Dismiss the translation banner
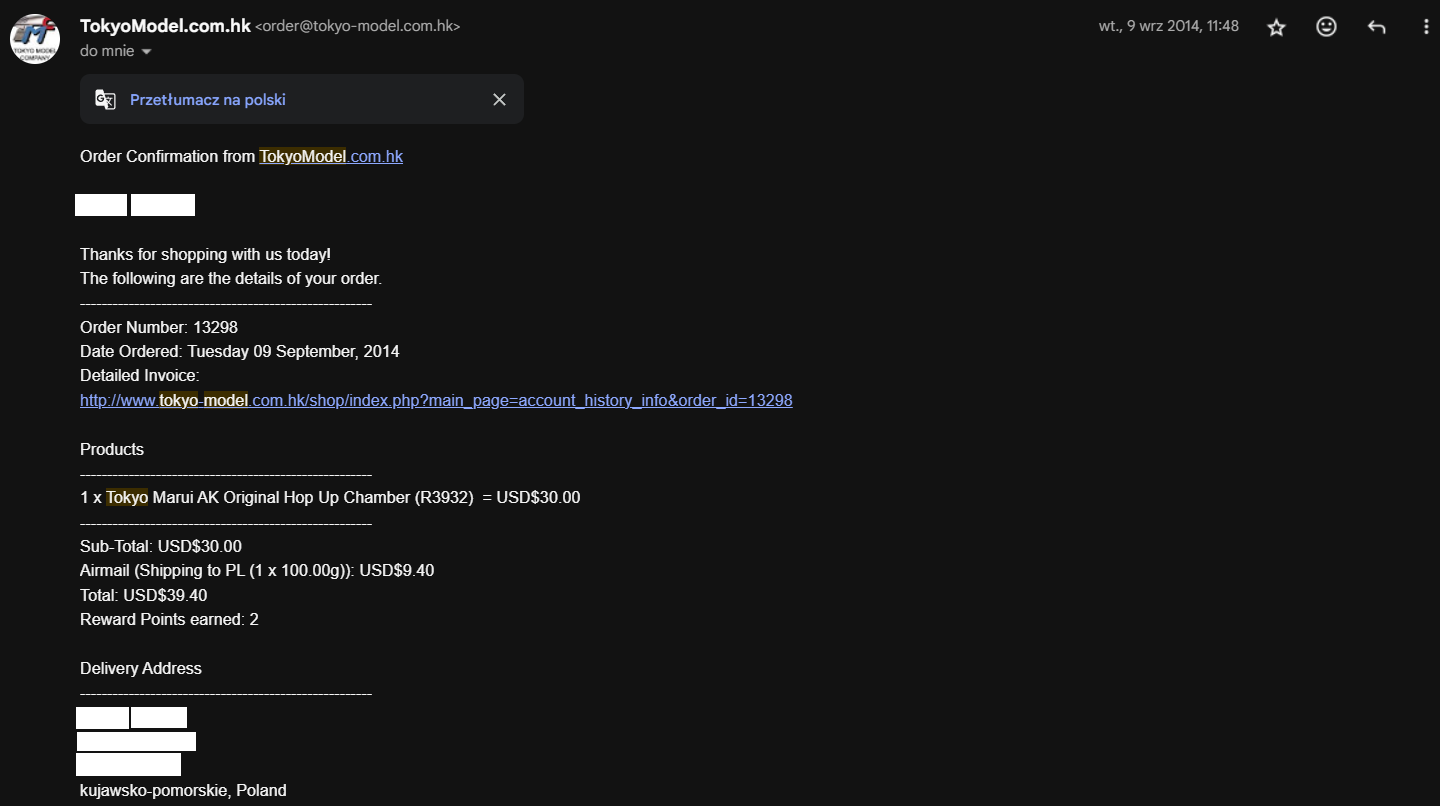1440x807 pixels. click(x=499, y=99)
